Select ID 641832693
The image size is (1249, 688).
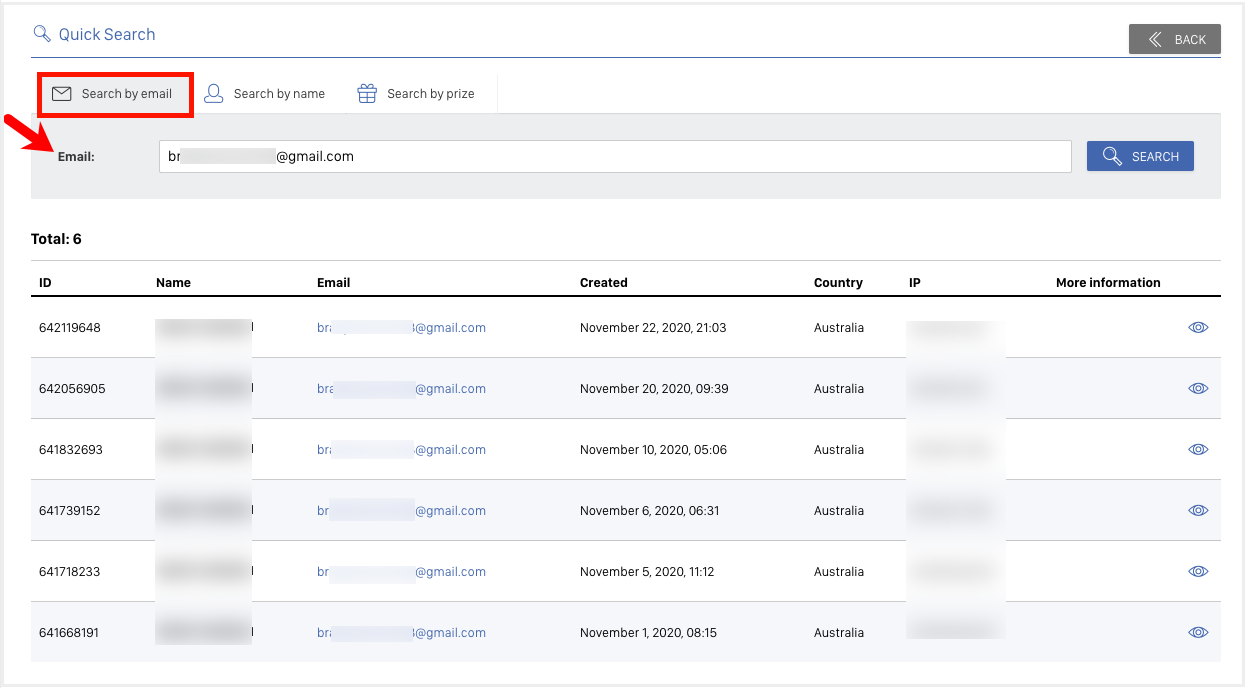[x=71, y=450]
